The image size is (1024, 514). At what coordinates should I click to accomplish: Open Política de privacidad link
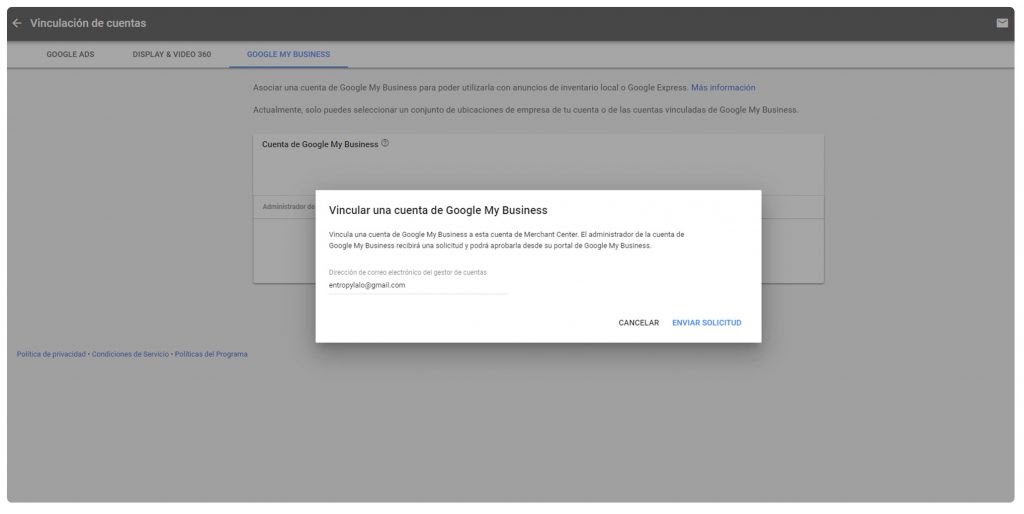tap(51, 354)
